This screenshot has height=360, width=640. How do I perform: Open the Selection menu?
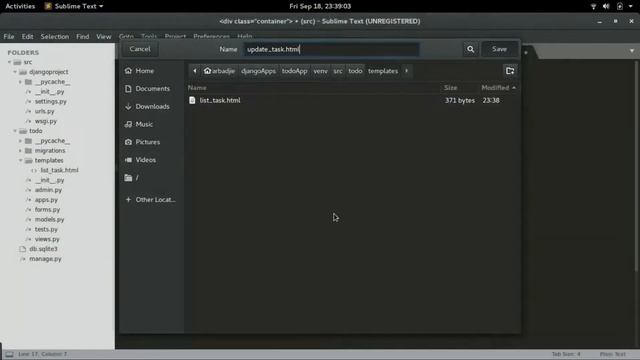point(55,36)
